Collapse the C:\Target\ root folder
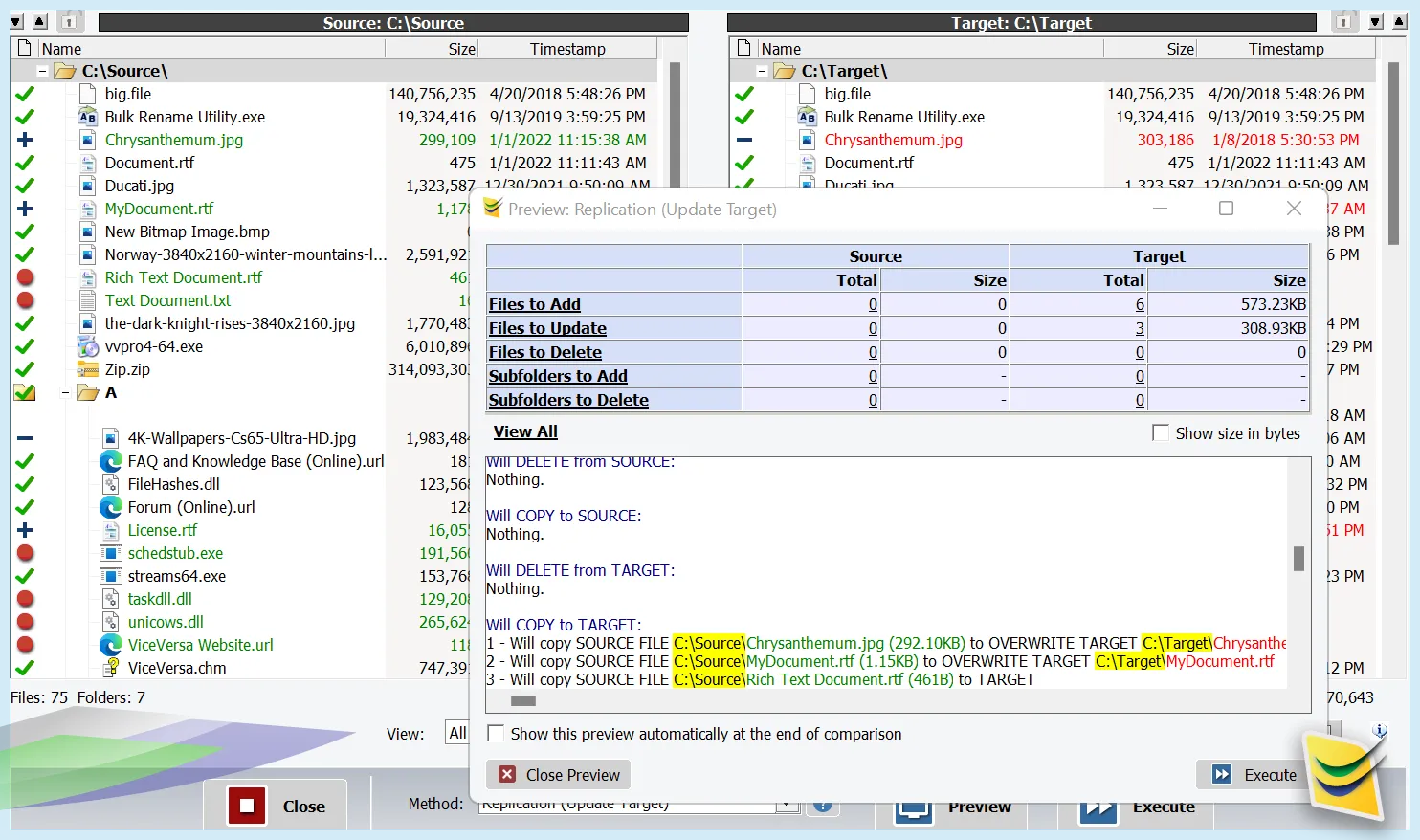 click(762, 71)
